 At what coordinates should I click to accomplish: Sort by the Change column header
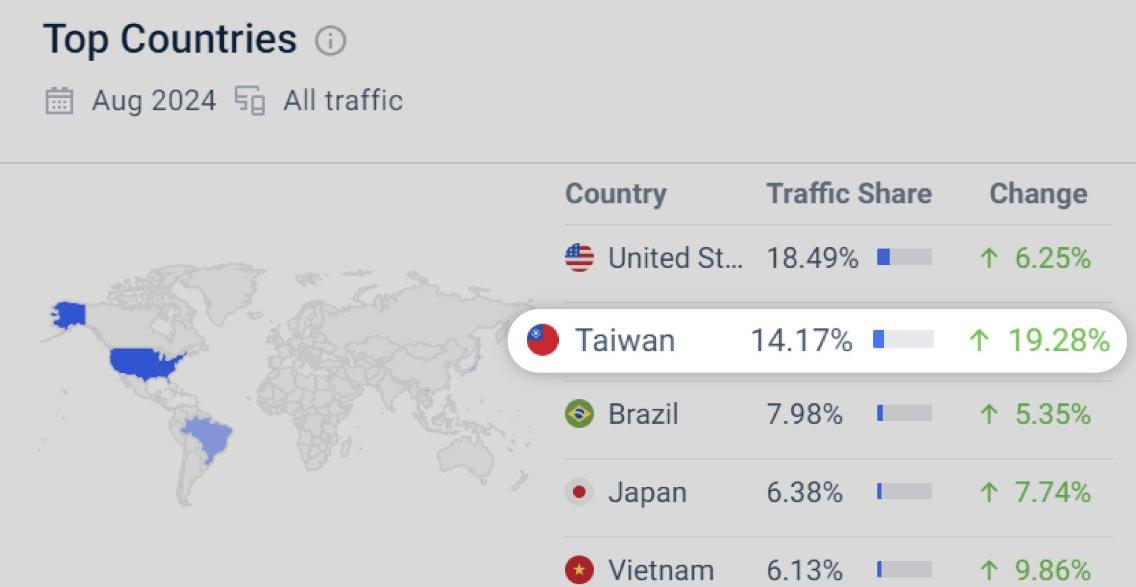click(1038, 194)
